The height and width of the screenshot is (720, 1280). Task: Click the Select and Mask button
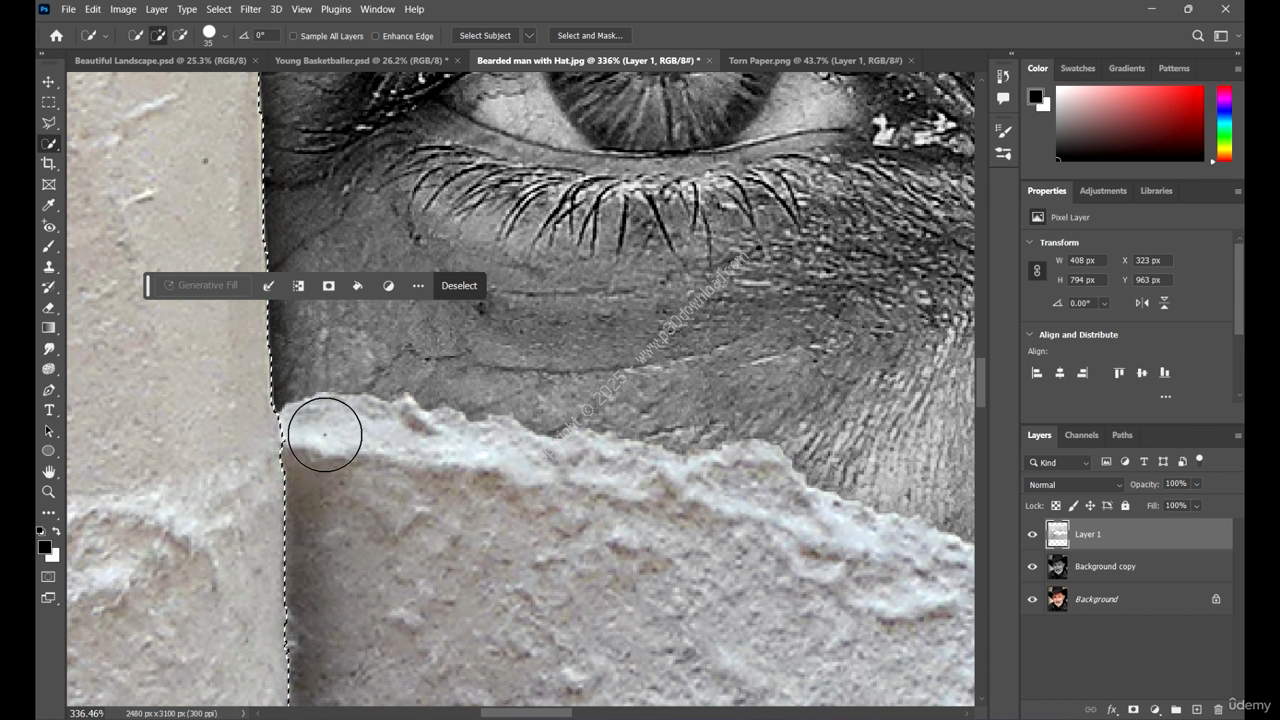pos(589,36)
